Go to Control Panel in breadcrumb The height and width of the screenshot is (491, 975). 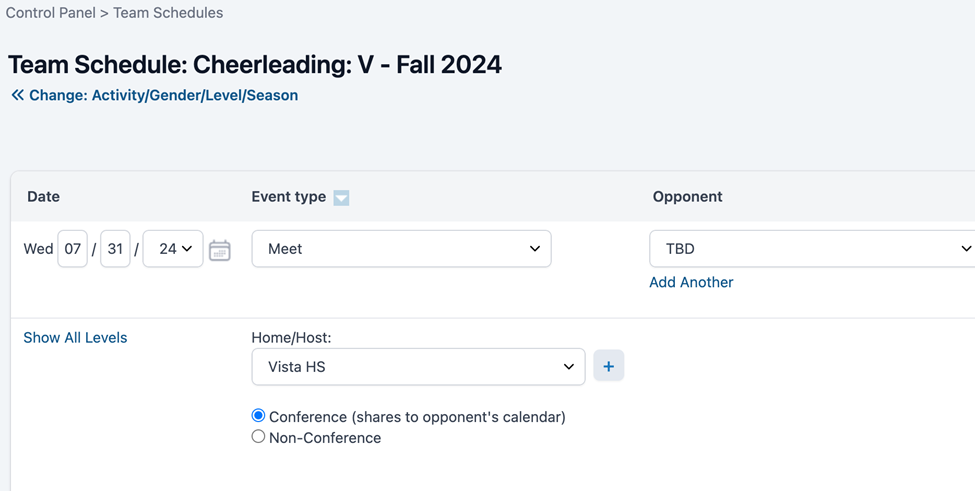click(50, 12)
